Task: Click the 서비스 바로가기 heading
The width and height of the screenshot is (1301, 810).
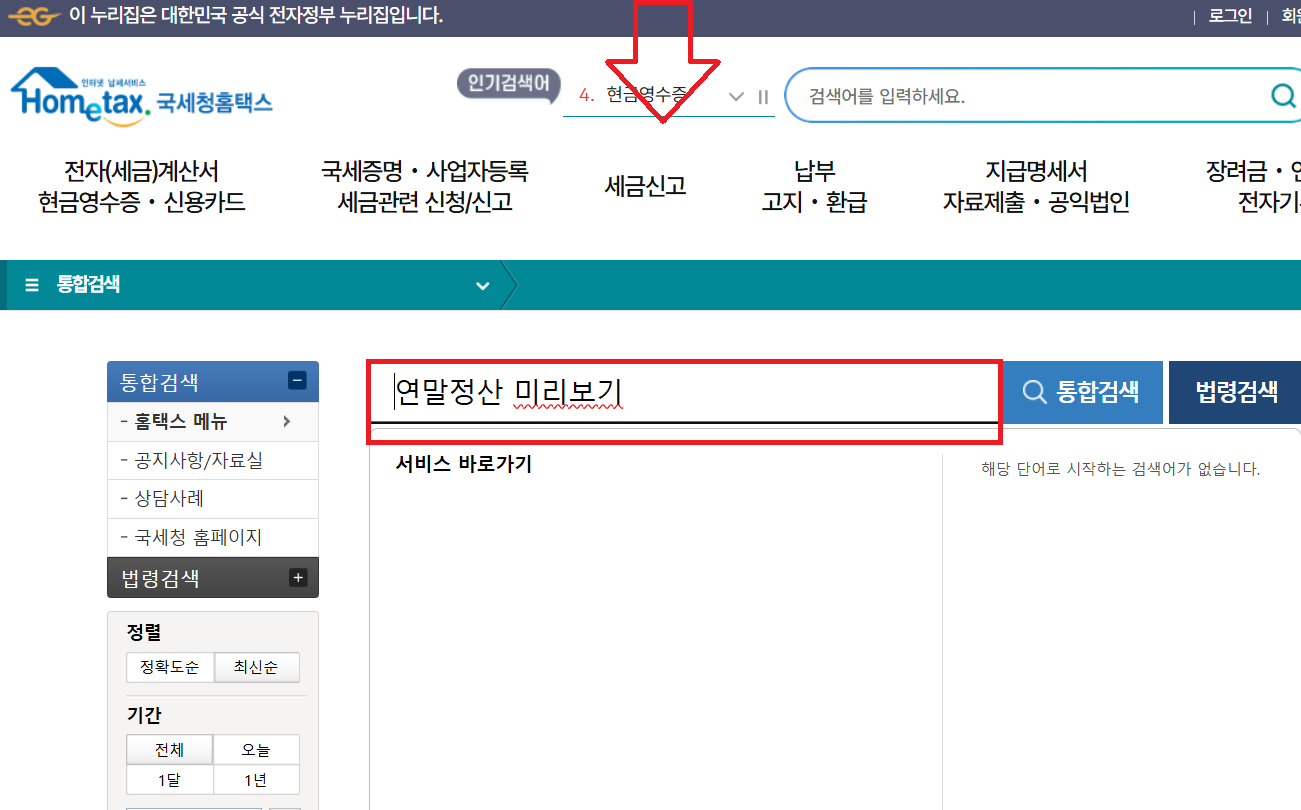Action: tap(464, 464)
